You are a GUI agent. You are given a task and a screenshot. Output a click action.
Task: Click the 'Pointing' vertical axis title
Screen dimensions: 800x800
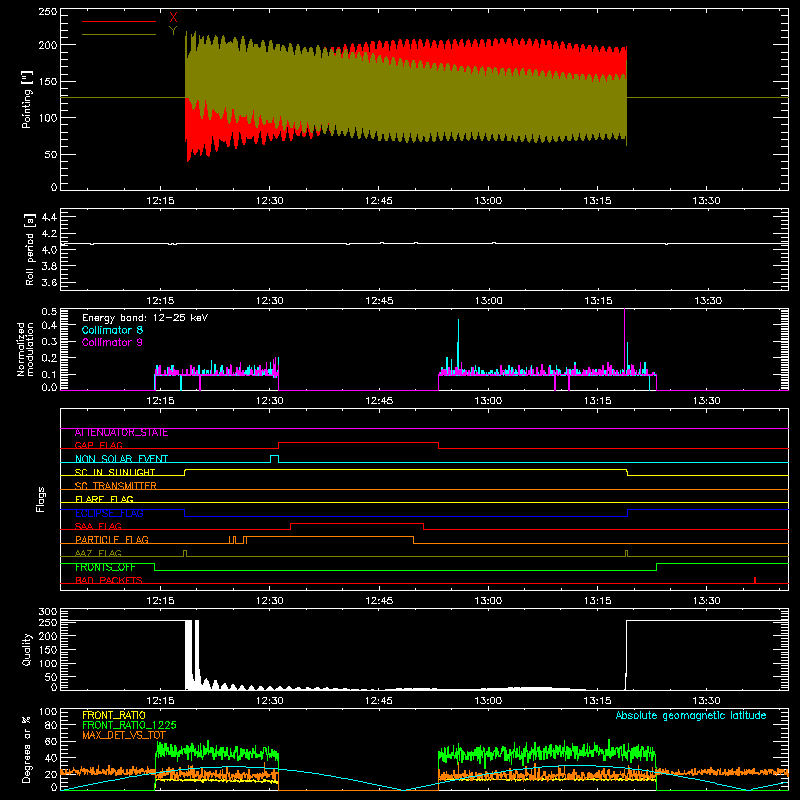[27, 99]
